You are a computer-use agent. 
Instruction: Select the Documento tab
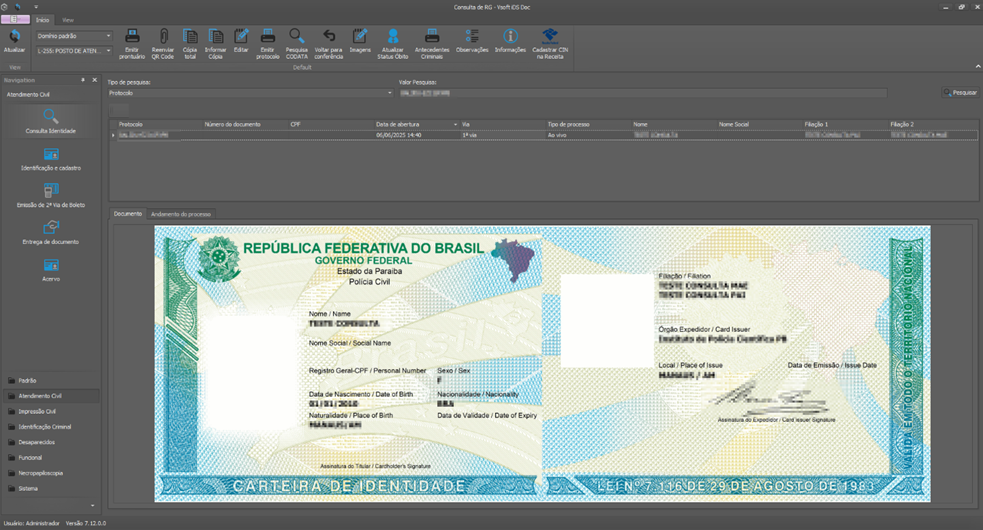[x=128, y=214]
